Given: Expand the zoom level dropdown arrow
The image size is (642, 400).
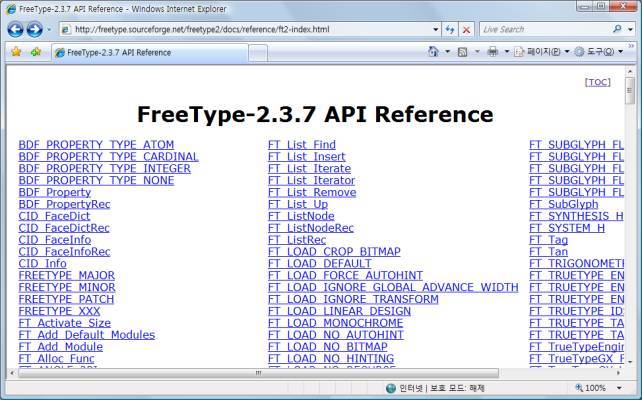Looking at the screenshot, I should pos(619,388).
